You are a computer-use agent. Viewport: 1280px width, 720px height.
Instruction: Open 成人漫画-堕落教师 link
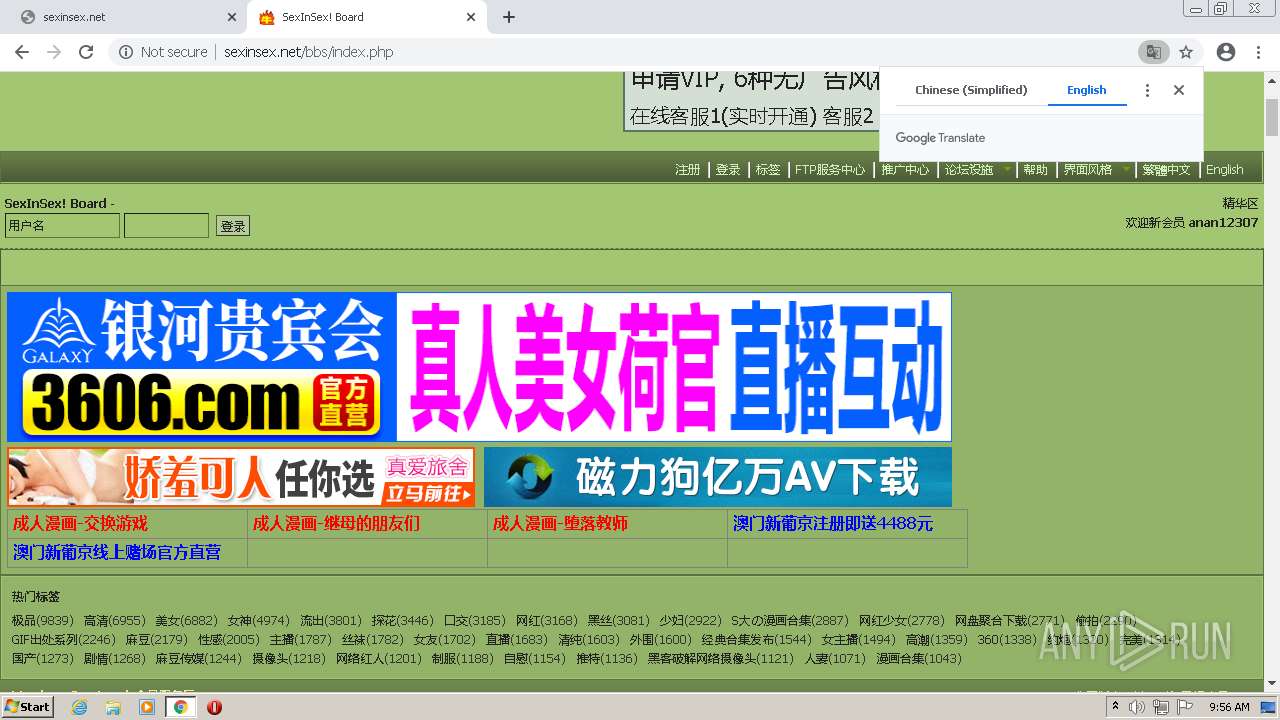(560, 523)
